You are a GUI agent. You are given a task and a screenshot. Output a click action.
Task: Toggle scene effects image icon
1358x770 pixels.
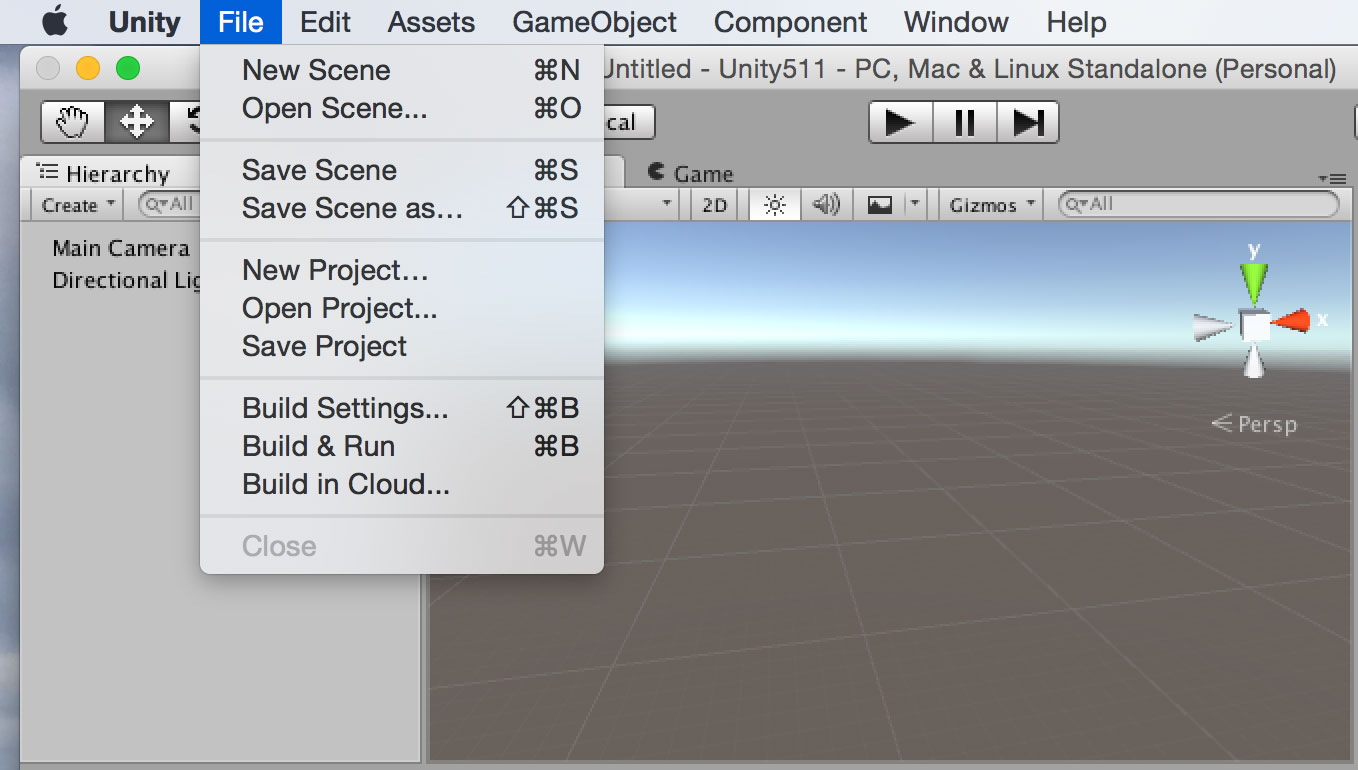pos(879,205)
